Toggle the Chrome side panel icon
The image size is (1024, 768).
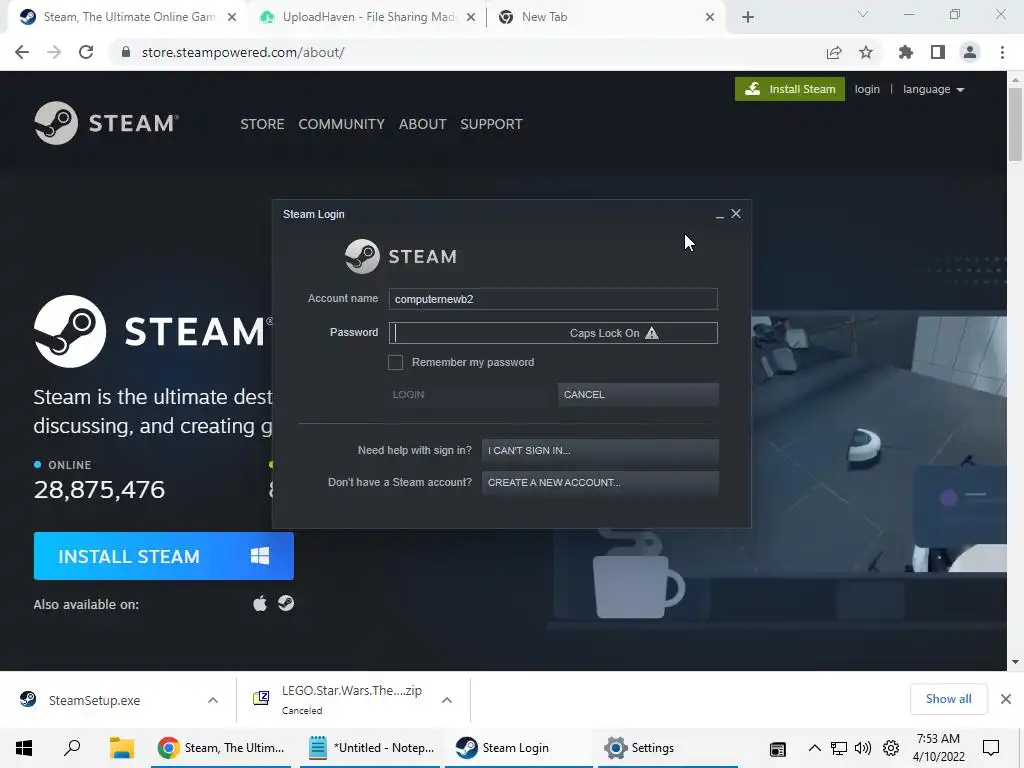pos(938,52)
